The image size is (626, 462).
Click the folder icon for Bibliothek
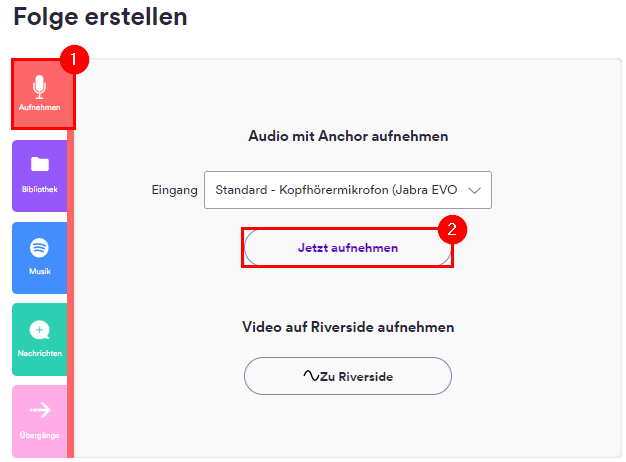tap(39, 166)
